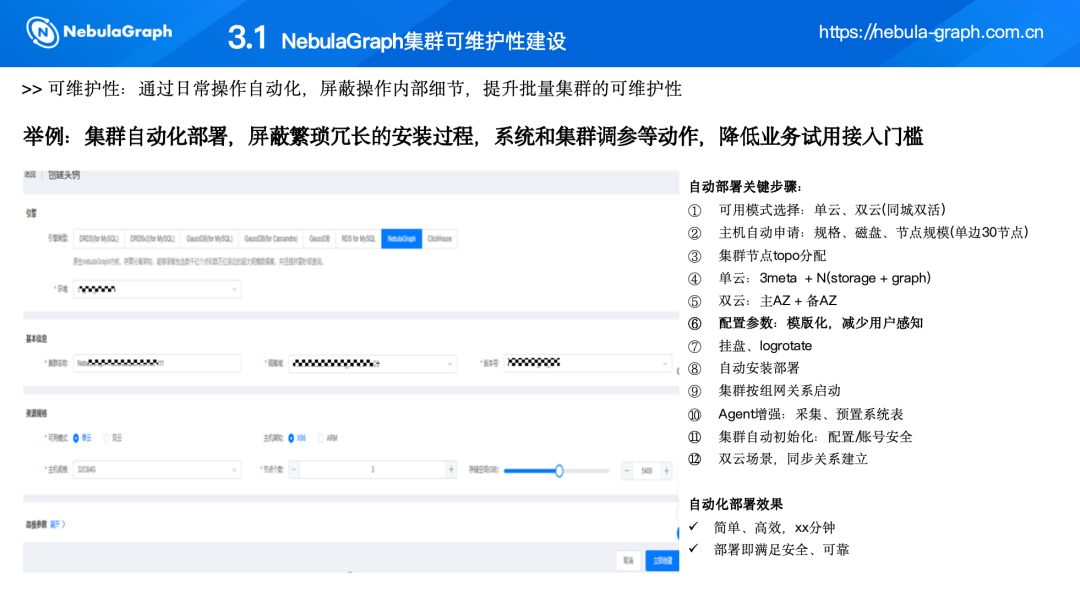Click the NebulaGraph logo icon
Image resolution: width=1080 pixels, height=609 pixels.
coord(43,32)
